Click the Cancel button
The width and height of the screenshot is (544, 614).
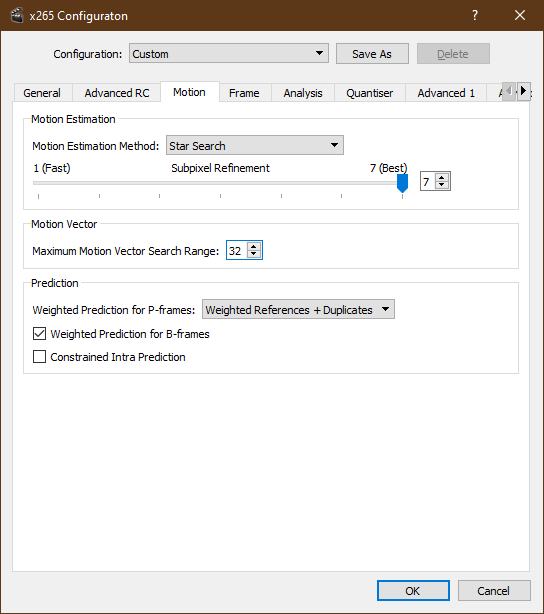pos(494,591)
